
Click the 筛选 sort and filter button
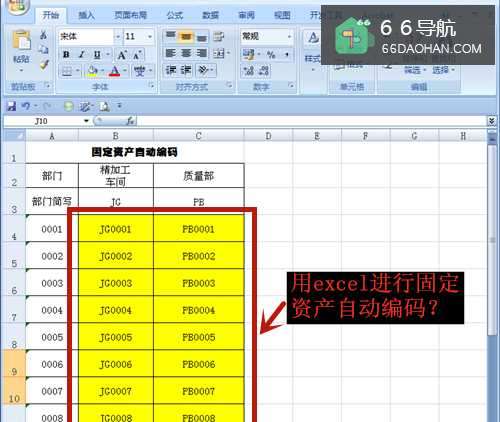point(415,70)
